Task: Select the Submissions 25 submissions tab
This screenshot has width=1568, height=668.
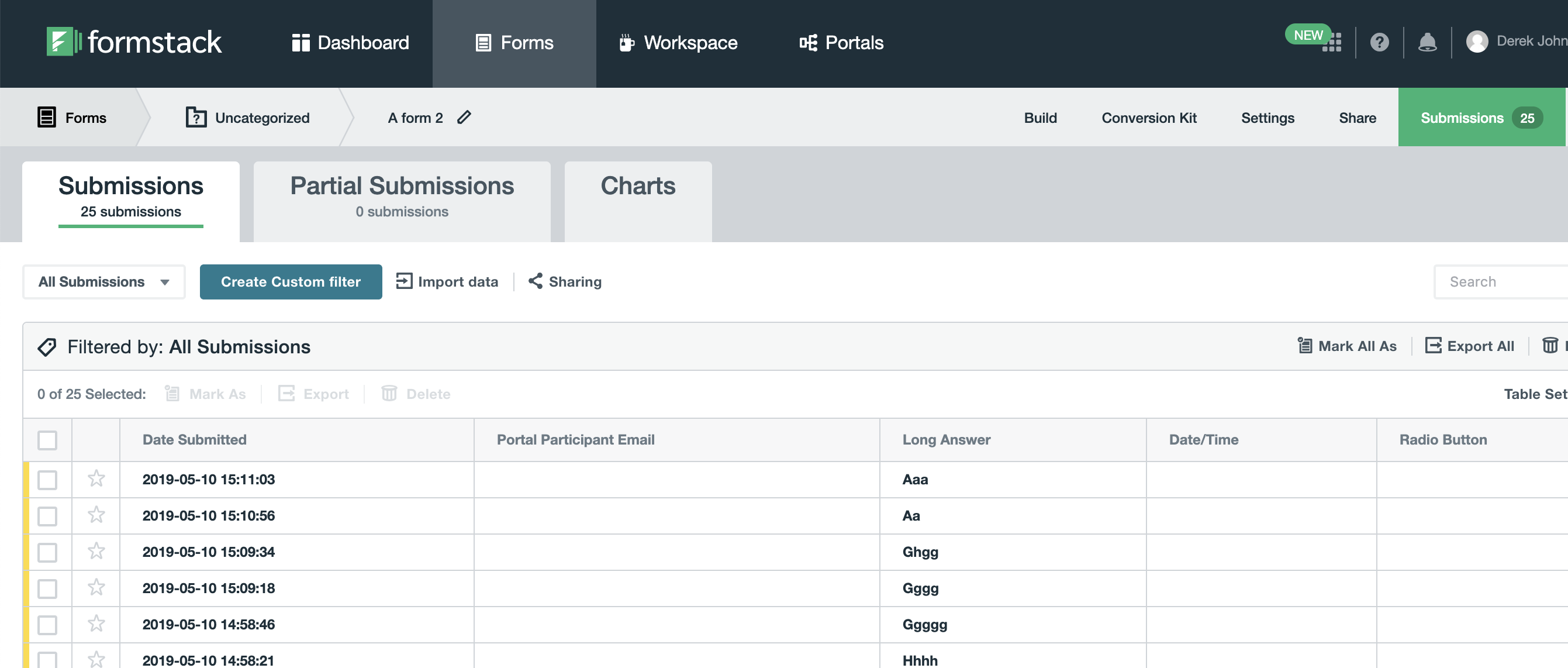Action: [x=131, y=201]
